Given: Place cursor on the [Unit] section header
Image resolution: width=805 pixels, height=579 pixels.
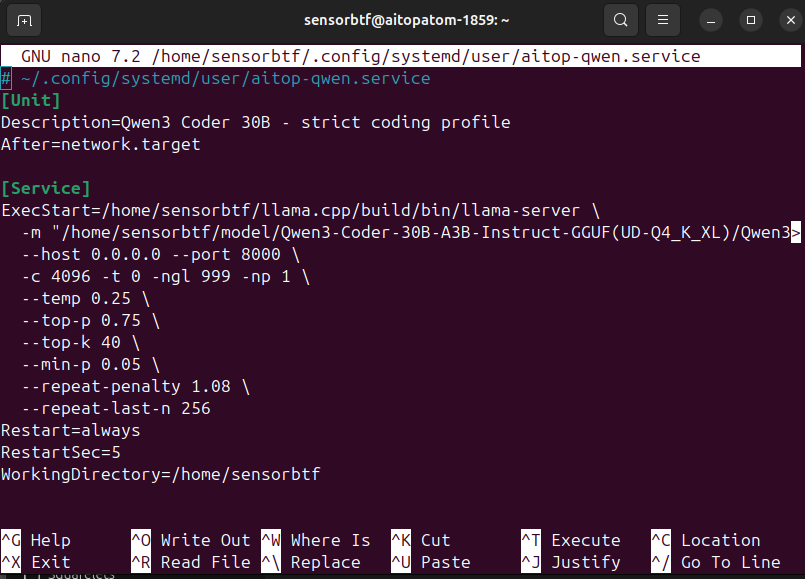Looking at the screenshot, I should 31,100.
